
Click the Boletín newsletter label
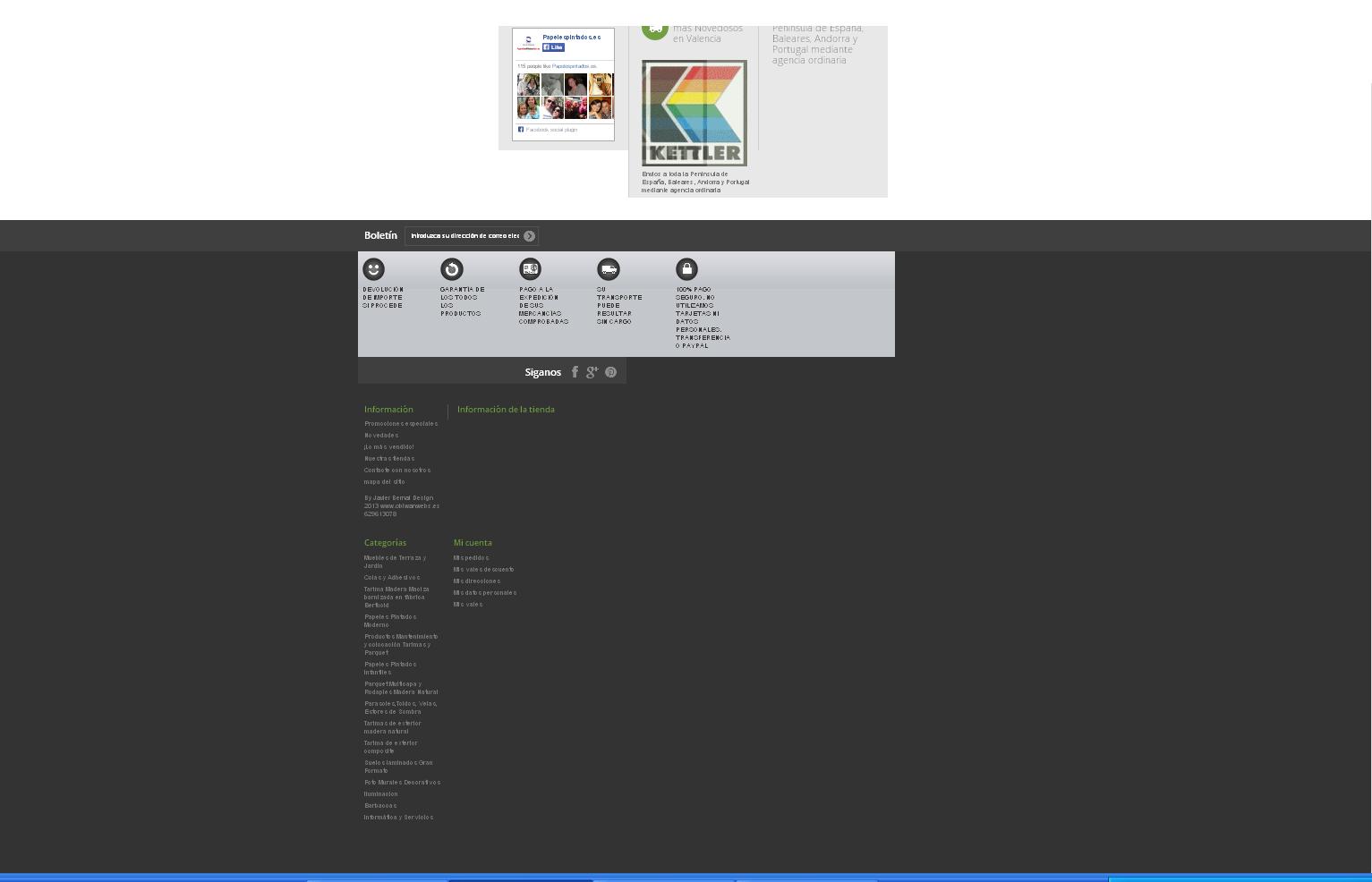coord(380,235)
